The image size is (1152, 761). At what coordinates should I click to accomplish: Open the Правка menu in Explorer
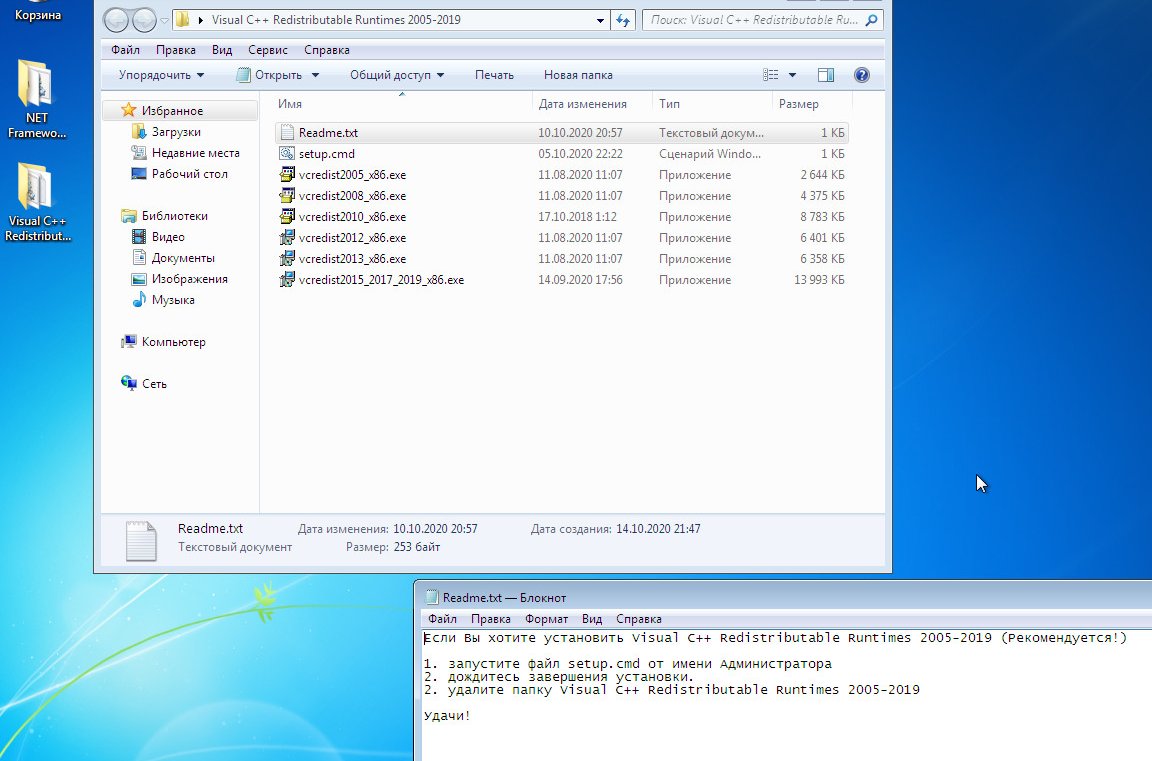point(176,50)
